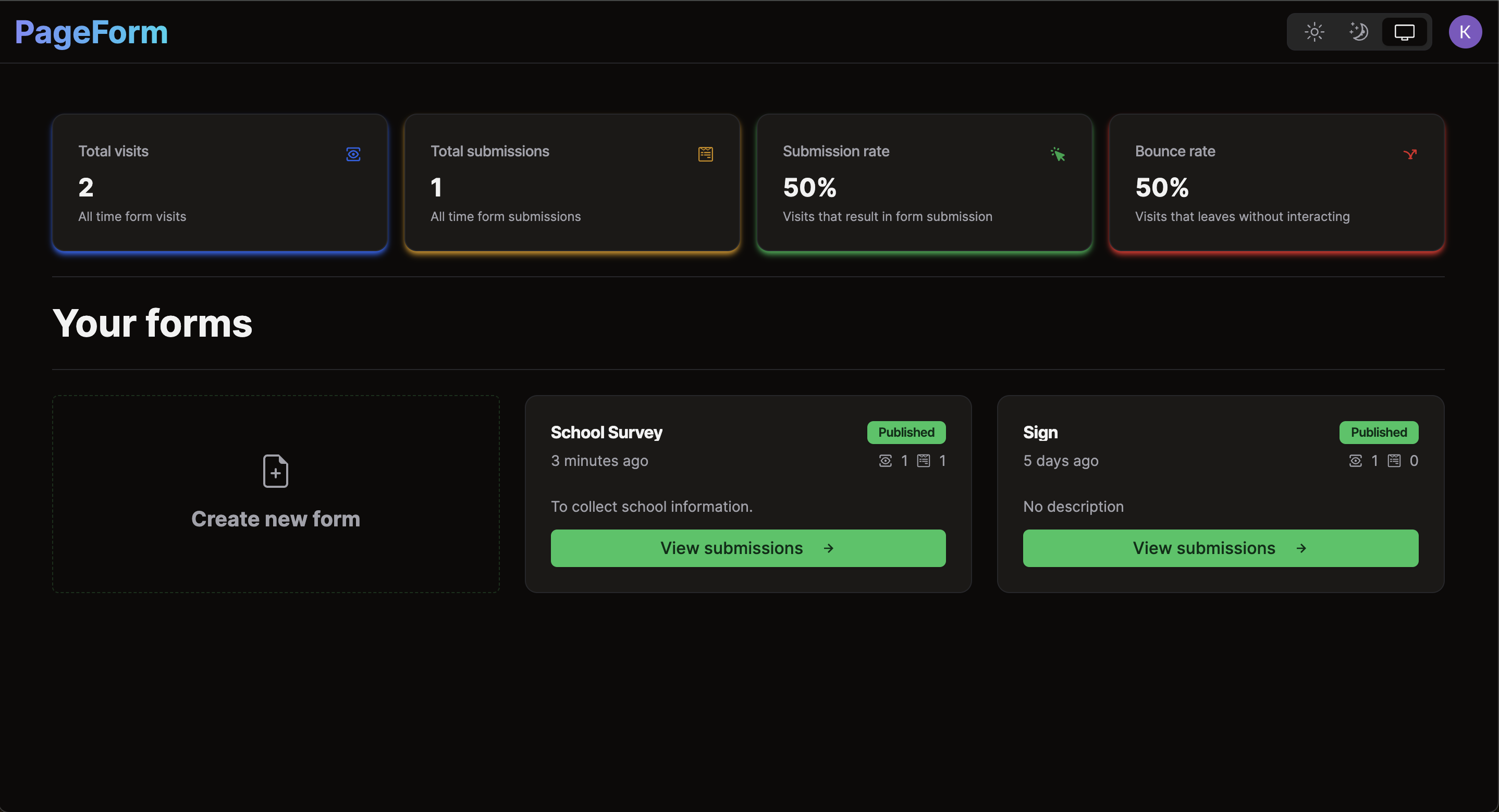Click the green cursor icon in Submission rate
The width and height of the screenshot is (1499, 812).
coord(1058,154)
